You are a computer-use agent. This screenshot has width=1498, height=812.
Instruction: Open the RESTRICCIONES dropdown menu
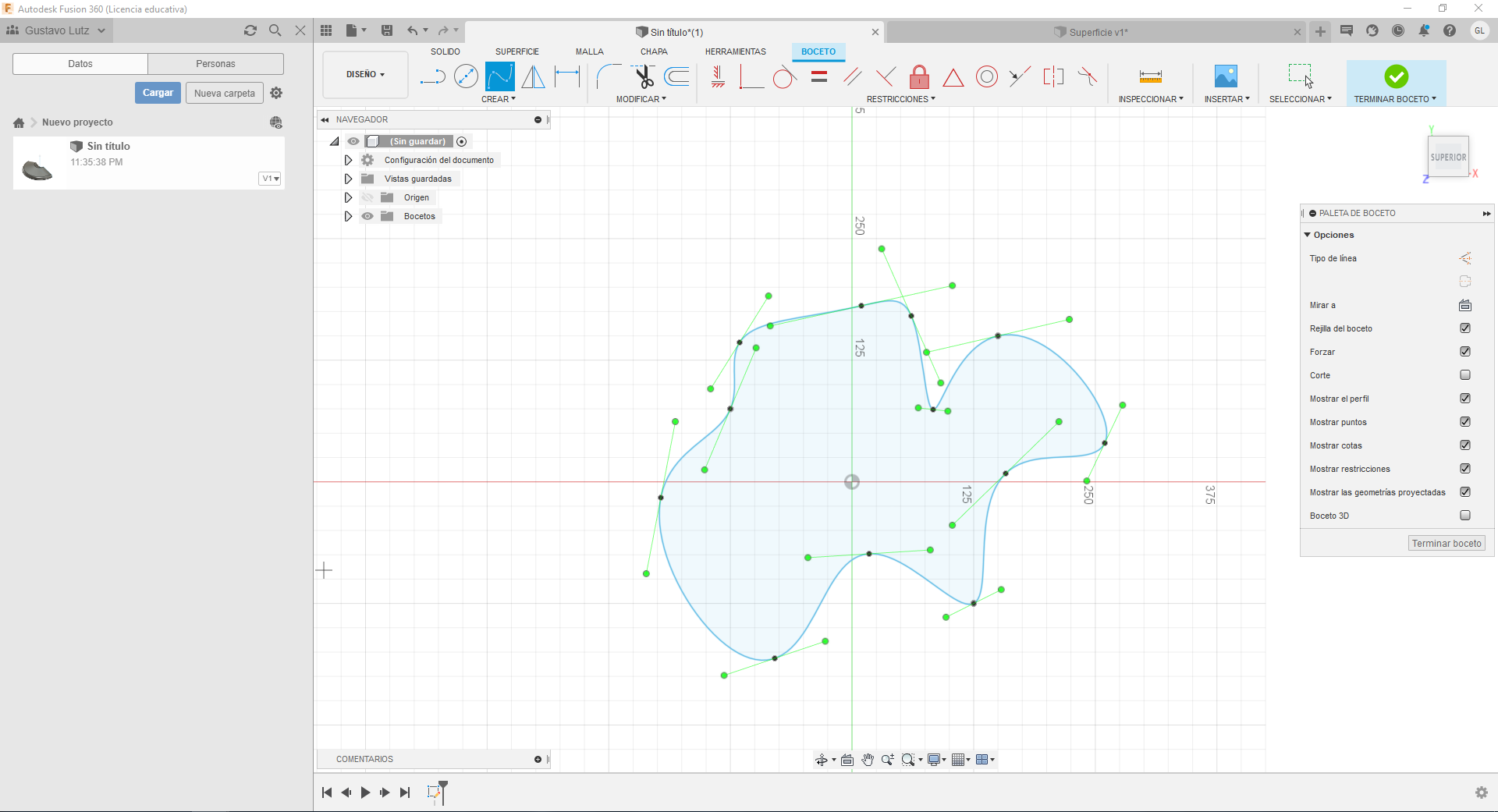pos(901,99)
